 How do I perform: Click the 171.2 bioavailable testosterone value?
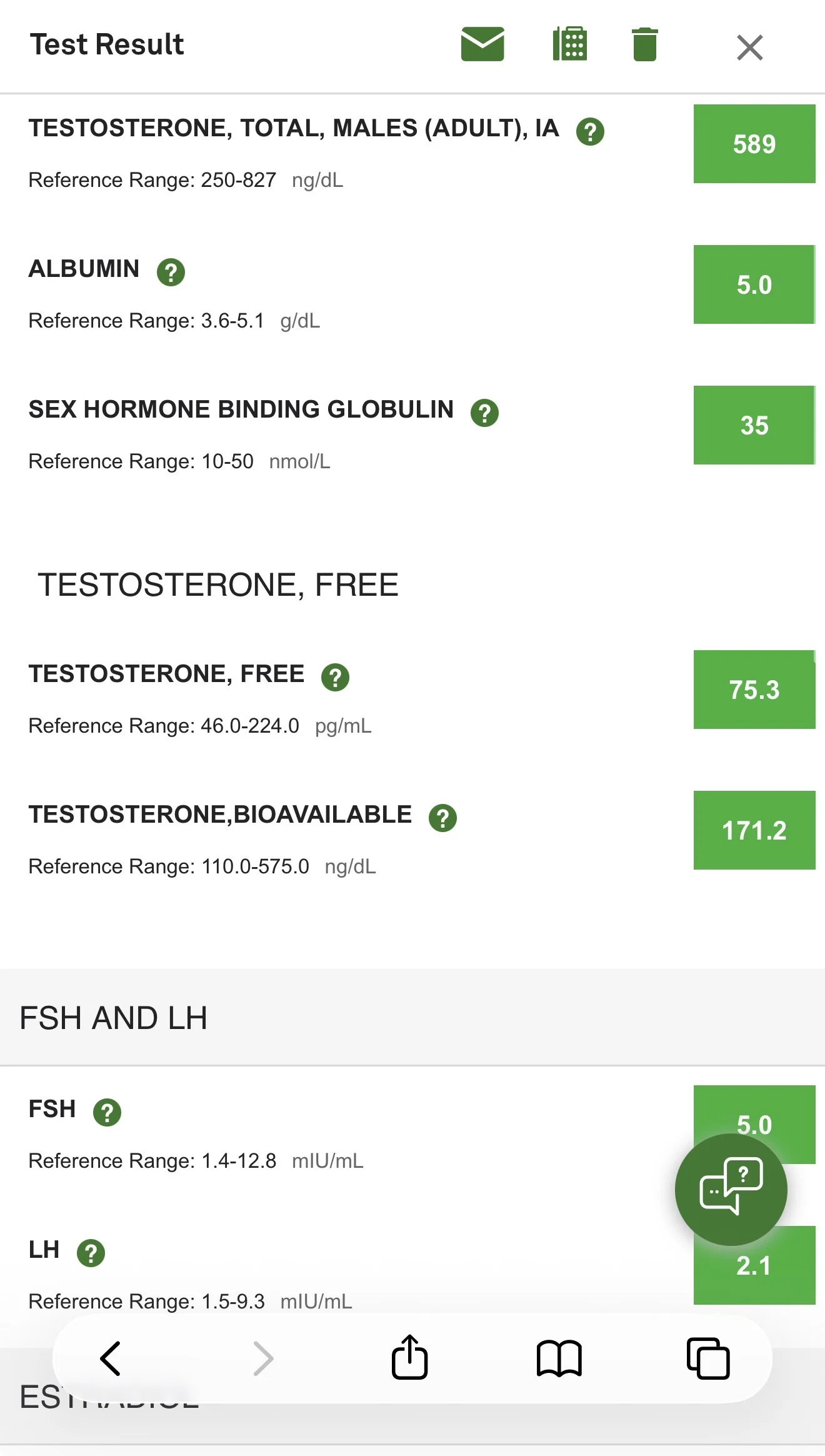[x=754, y=830]
